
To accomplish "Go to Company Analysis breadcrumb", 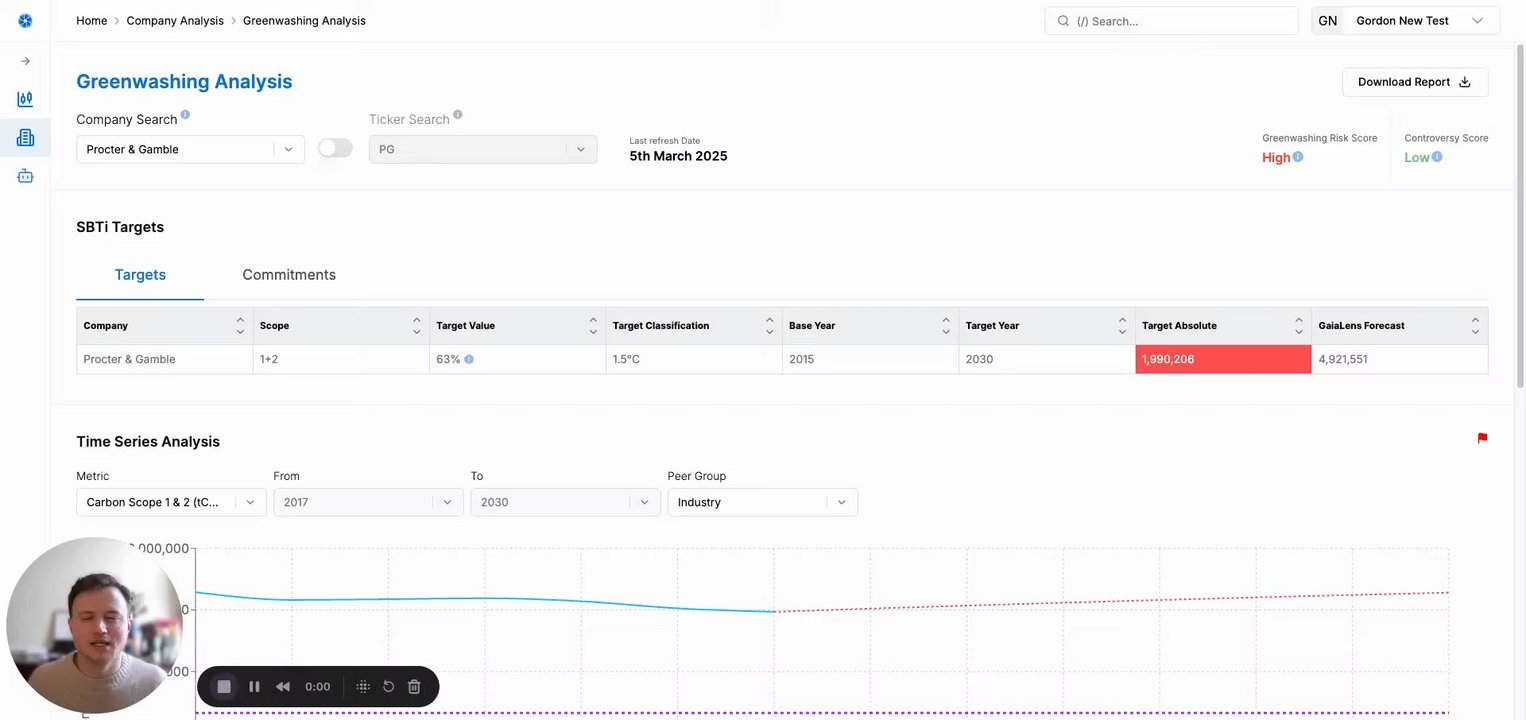I will coord(175,20).
